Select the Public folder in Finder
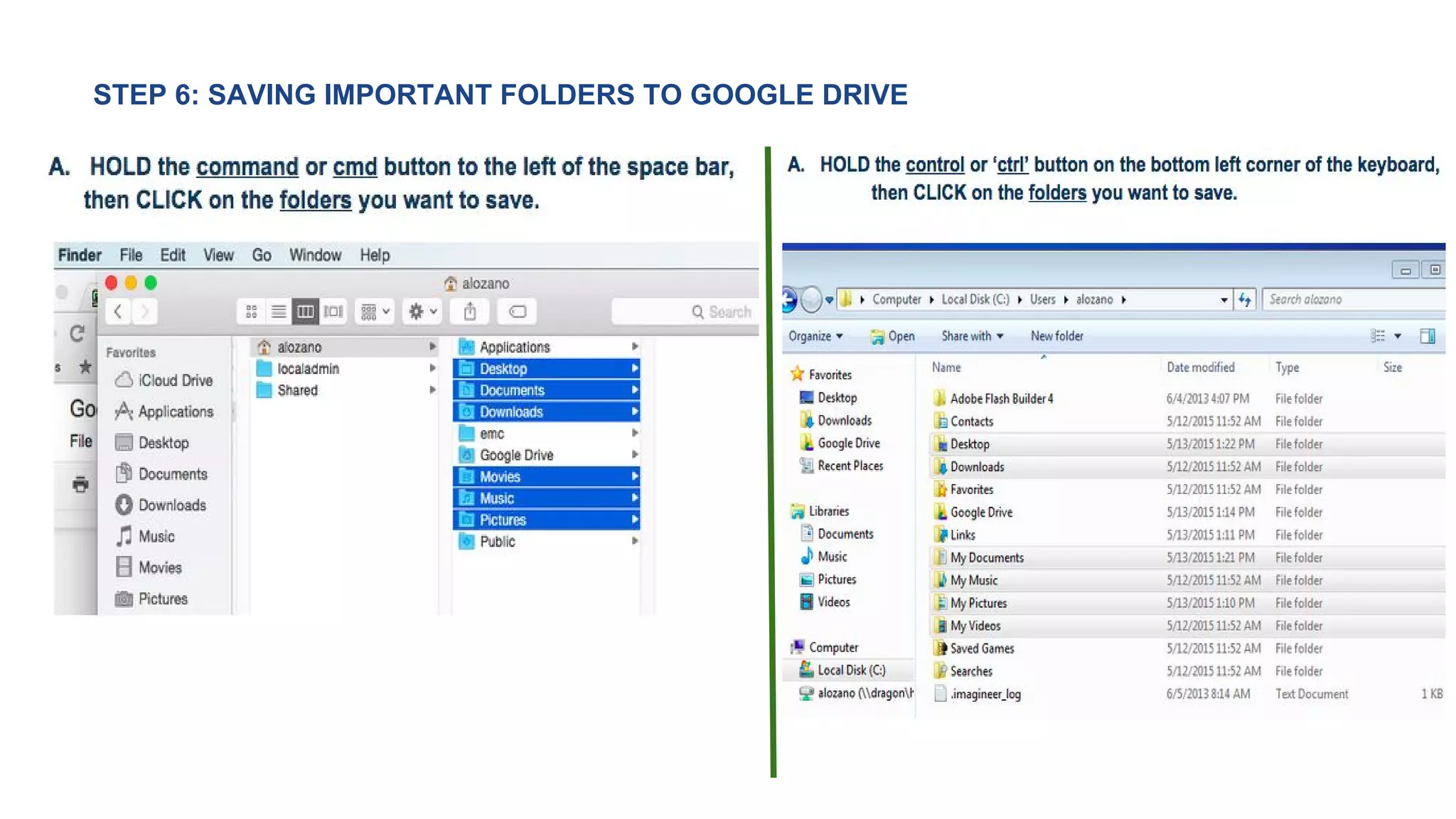1456x819 pixels. pyautogui.click(x=547, y=542)
